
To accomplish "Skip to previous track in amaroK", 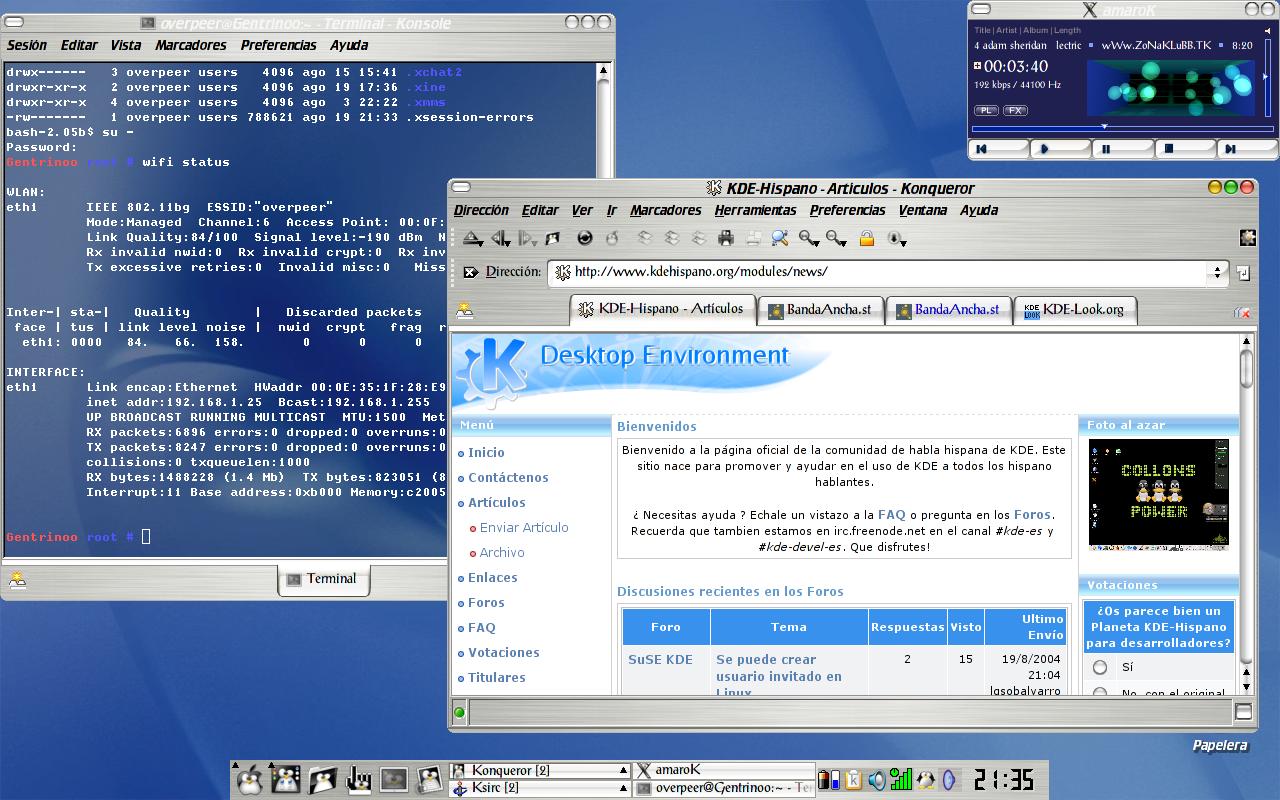I will tap(998, 149).
